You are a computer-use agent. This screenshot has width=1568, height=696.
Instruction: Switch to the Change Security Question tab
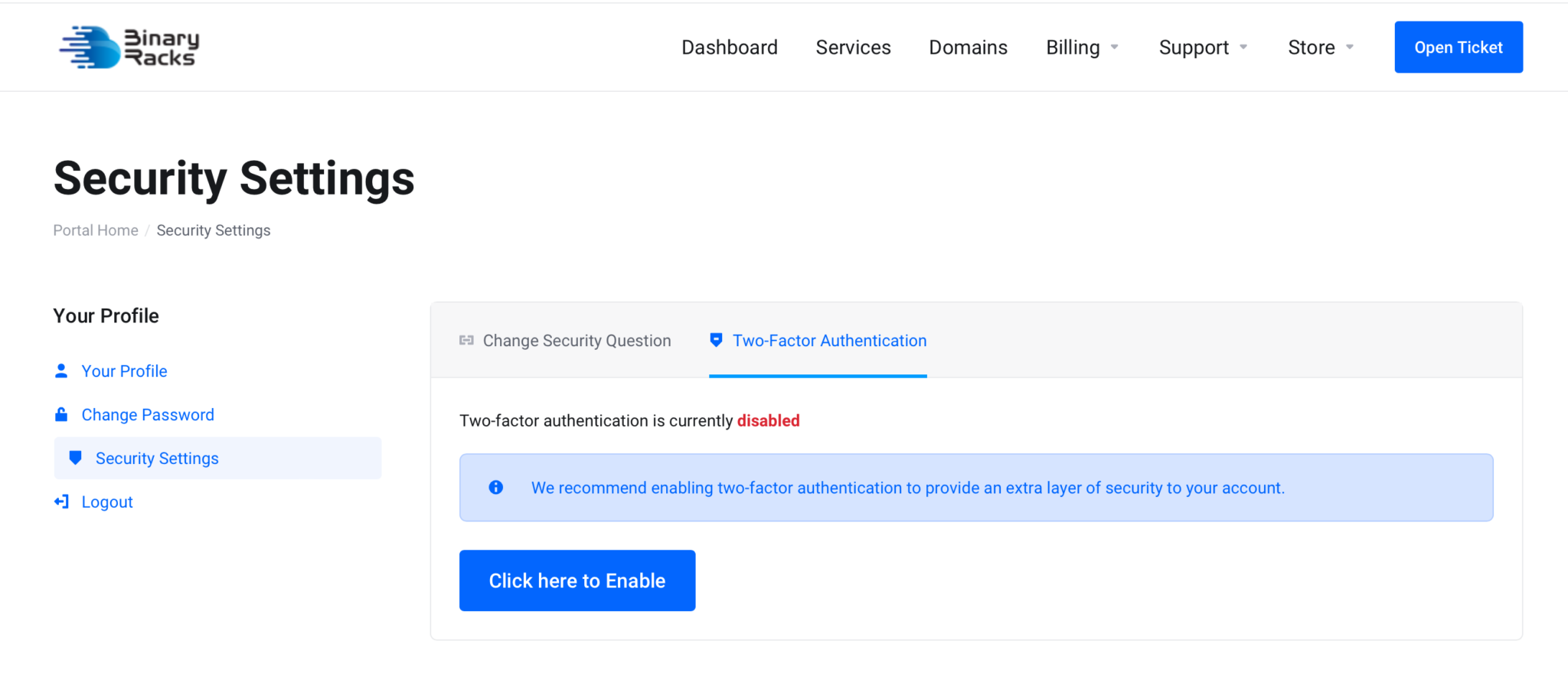coord(577,340)
